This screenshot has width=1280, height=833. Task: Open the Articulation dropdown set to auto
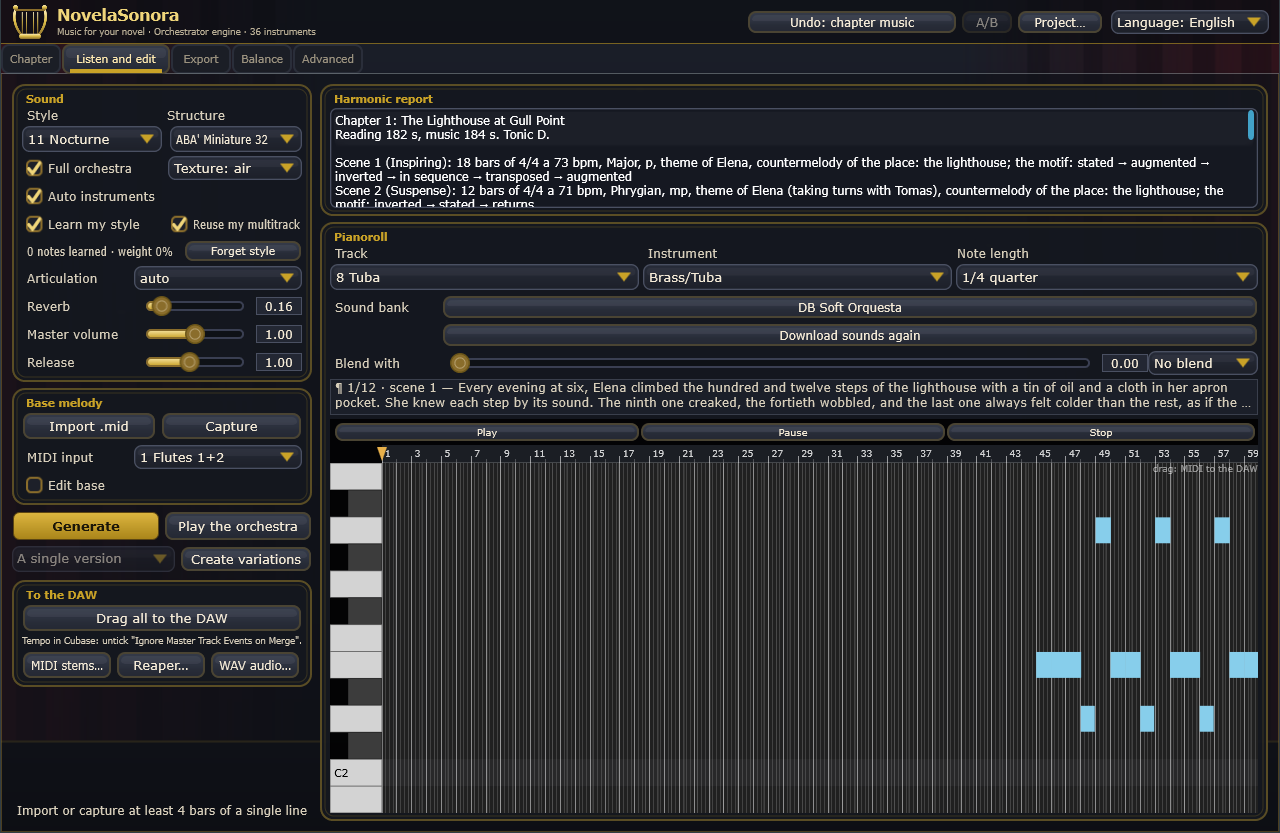coord(218,278)
